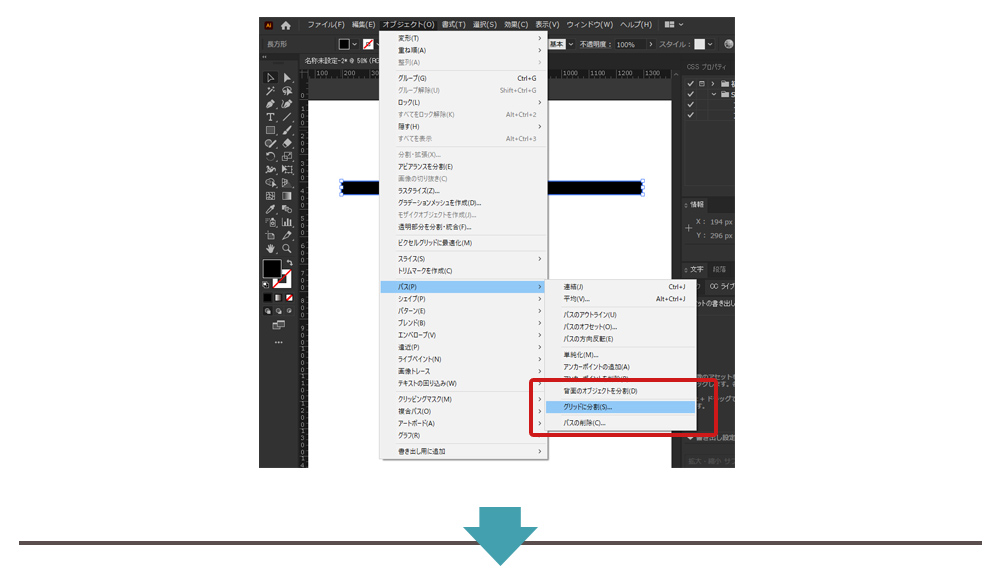Select the Direct Selection tool

[x=287, y=78]
